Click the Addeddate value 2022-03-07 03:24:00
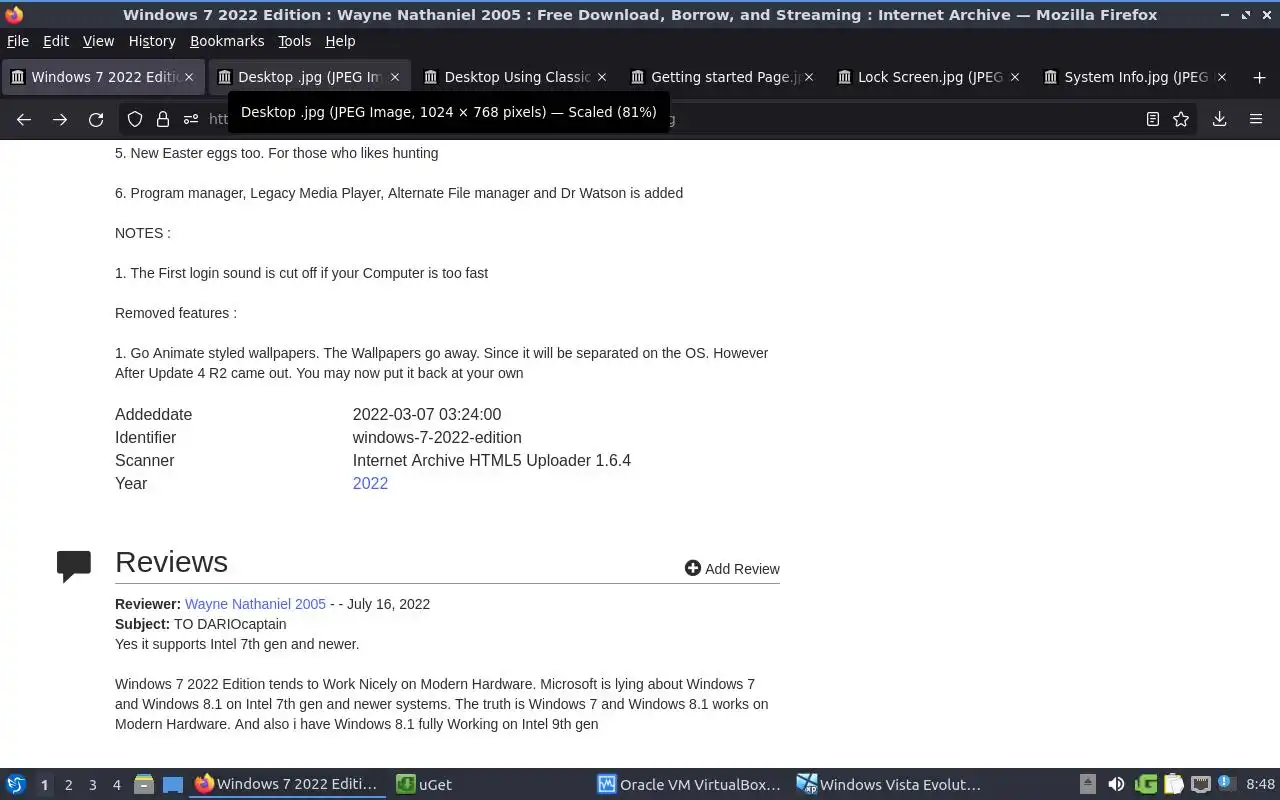The width and height of the screenshot is (1280, 800). point(427,414)
